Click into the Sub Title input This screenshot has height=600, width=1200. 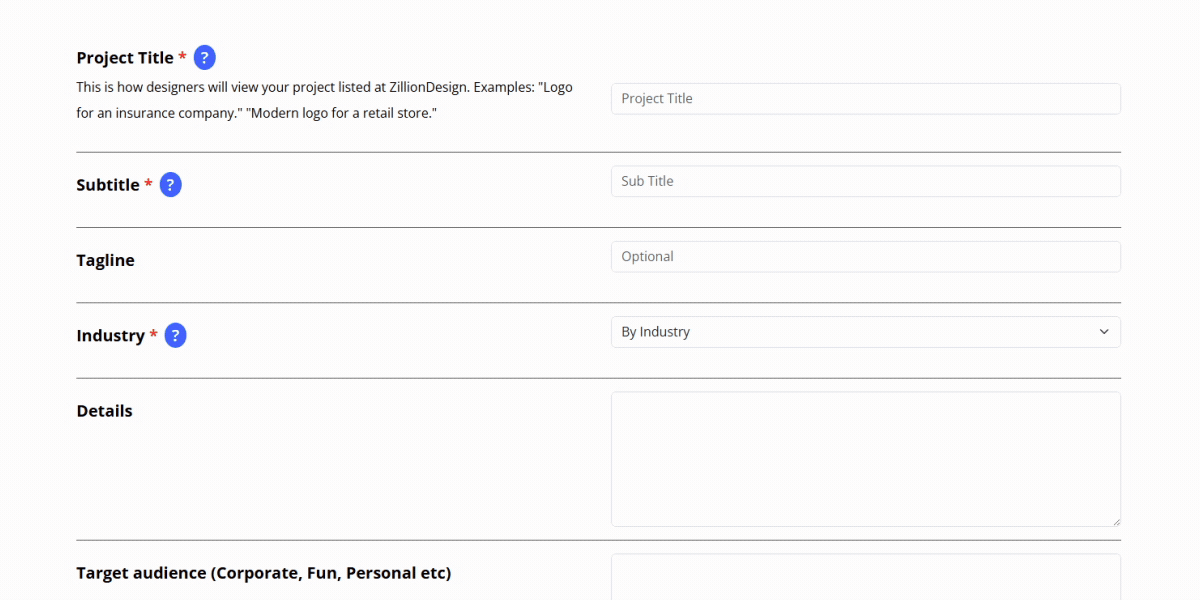tap(865, 181)
